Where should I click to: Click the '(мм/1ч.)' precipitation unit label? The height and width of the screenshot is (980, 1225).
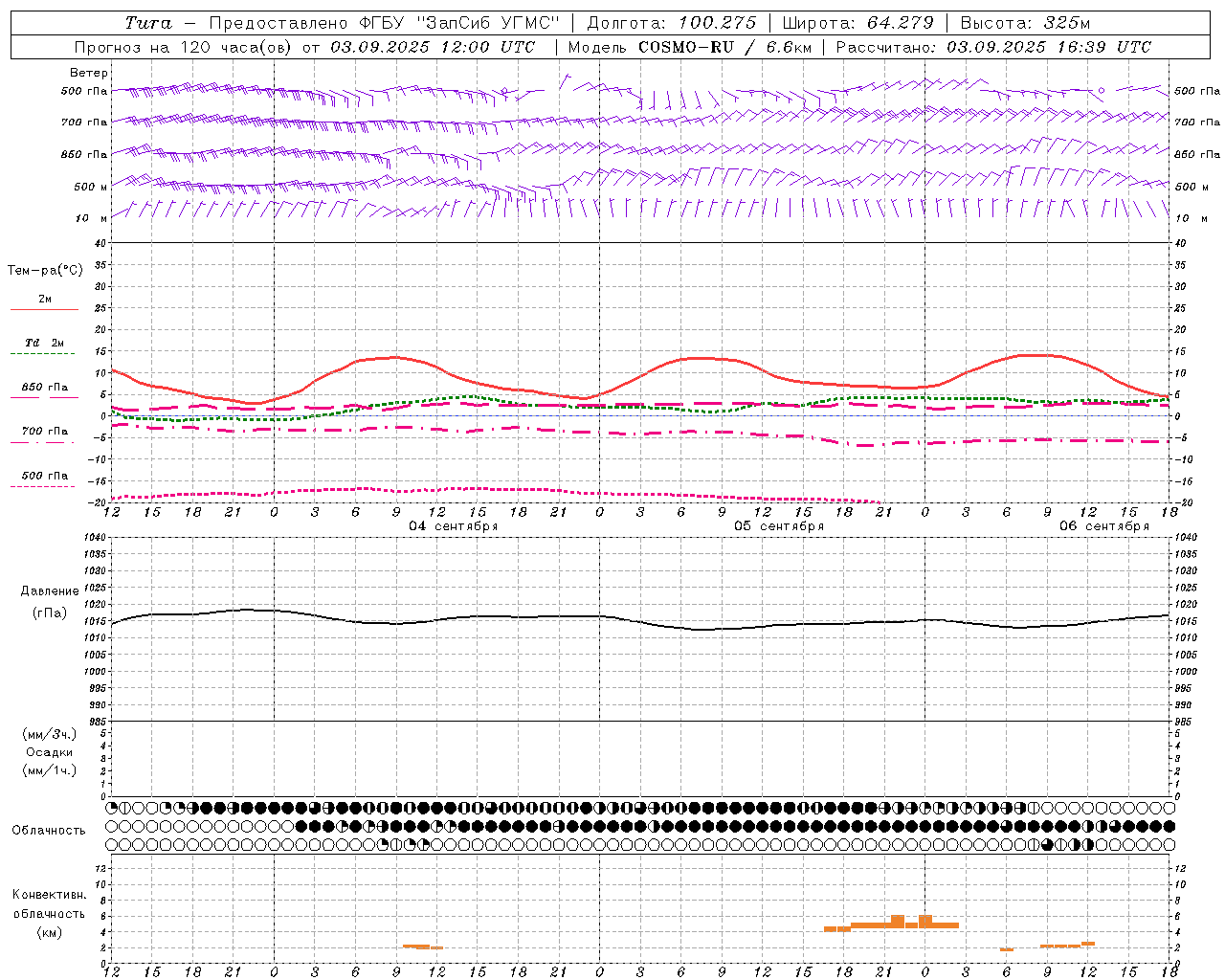point(50,770)
